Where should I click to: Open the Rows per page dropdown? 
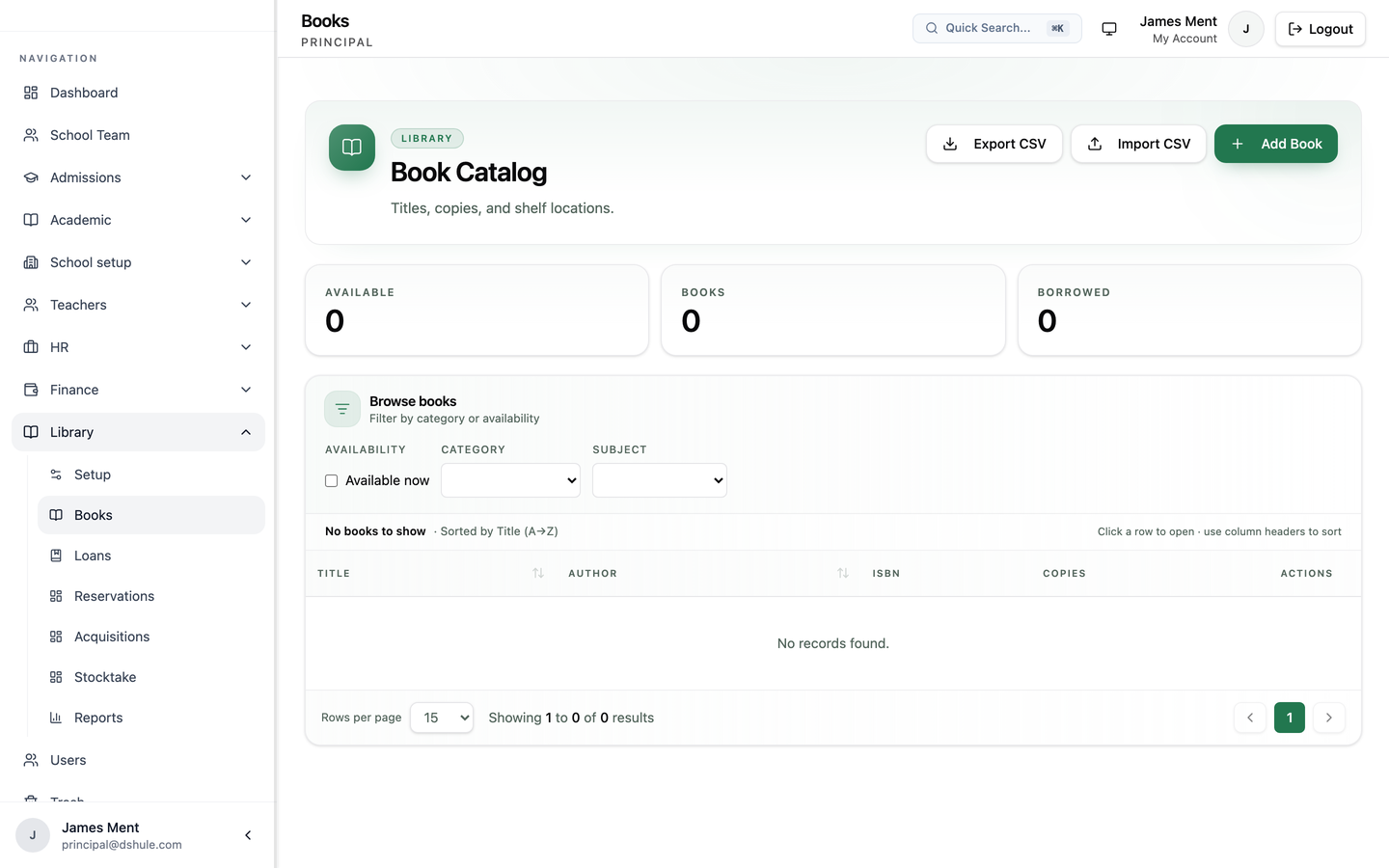coord(442,718)
